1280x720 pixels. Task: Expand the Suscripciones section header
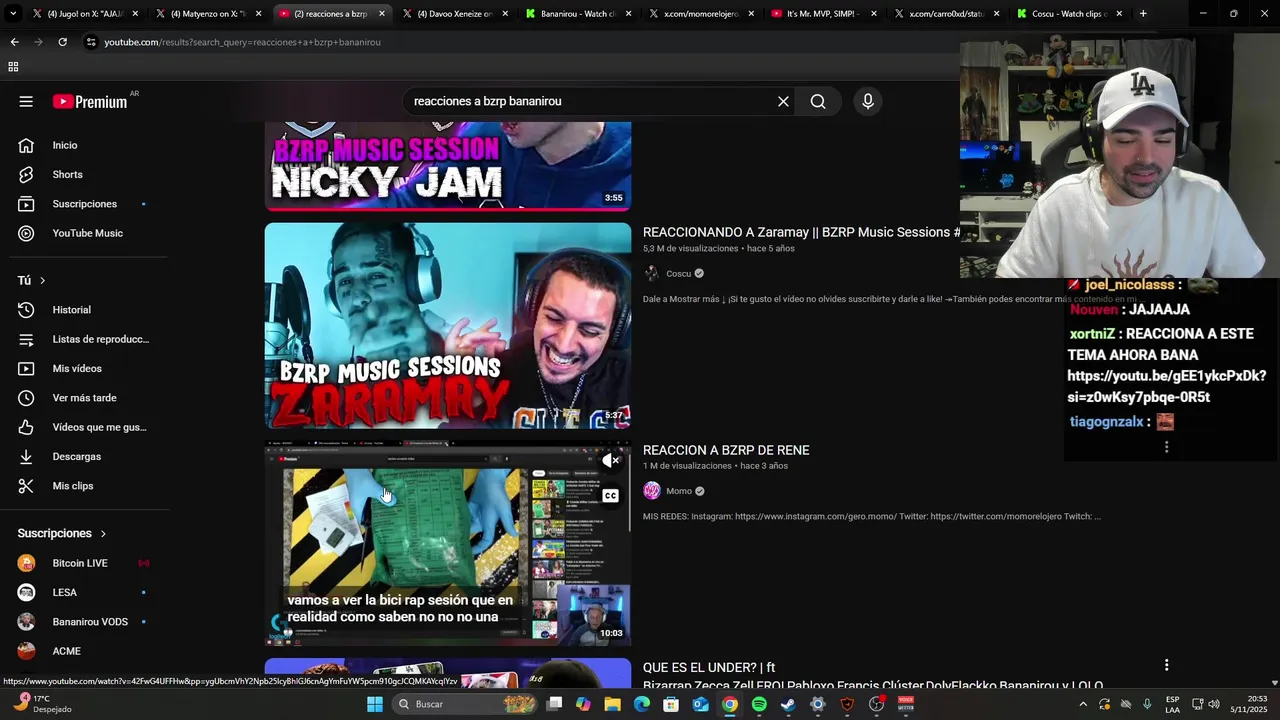click(x=62, y=534)
